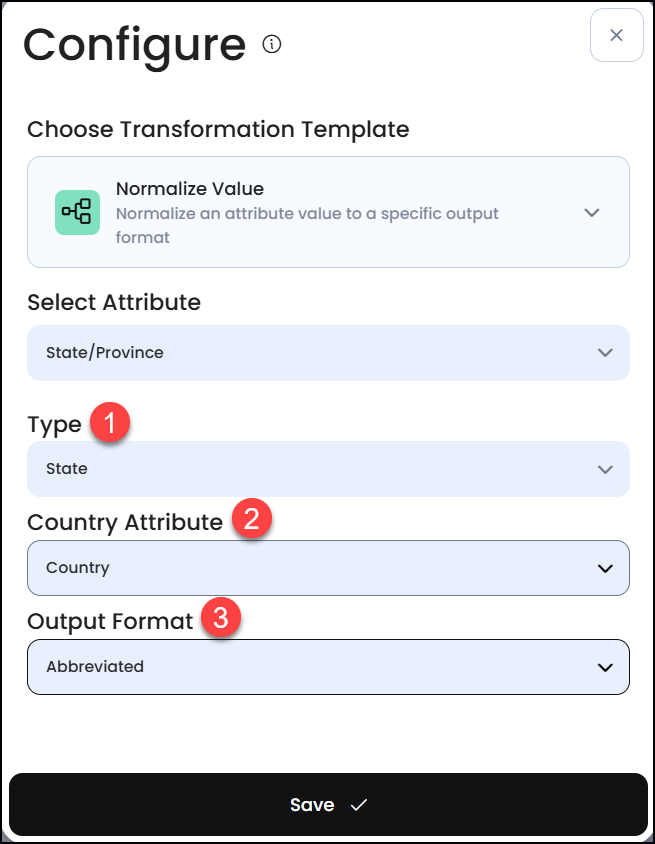Open the Normalize Value template selector
Image resolution: width=655 pixels, height=844 pixels.
tap(328, 212)
